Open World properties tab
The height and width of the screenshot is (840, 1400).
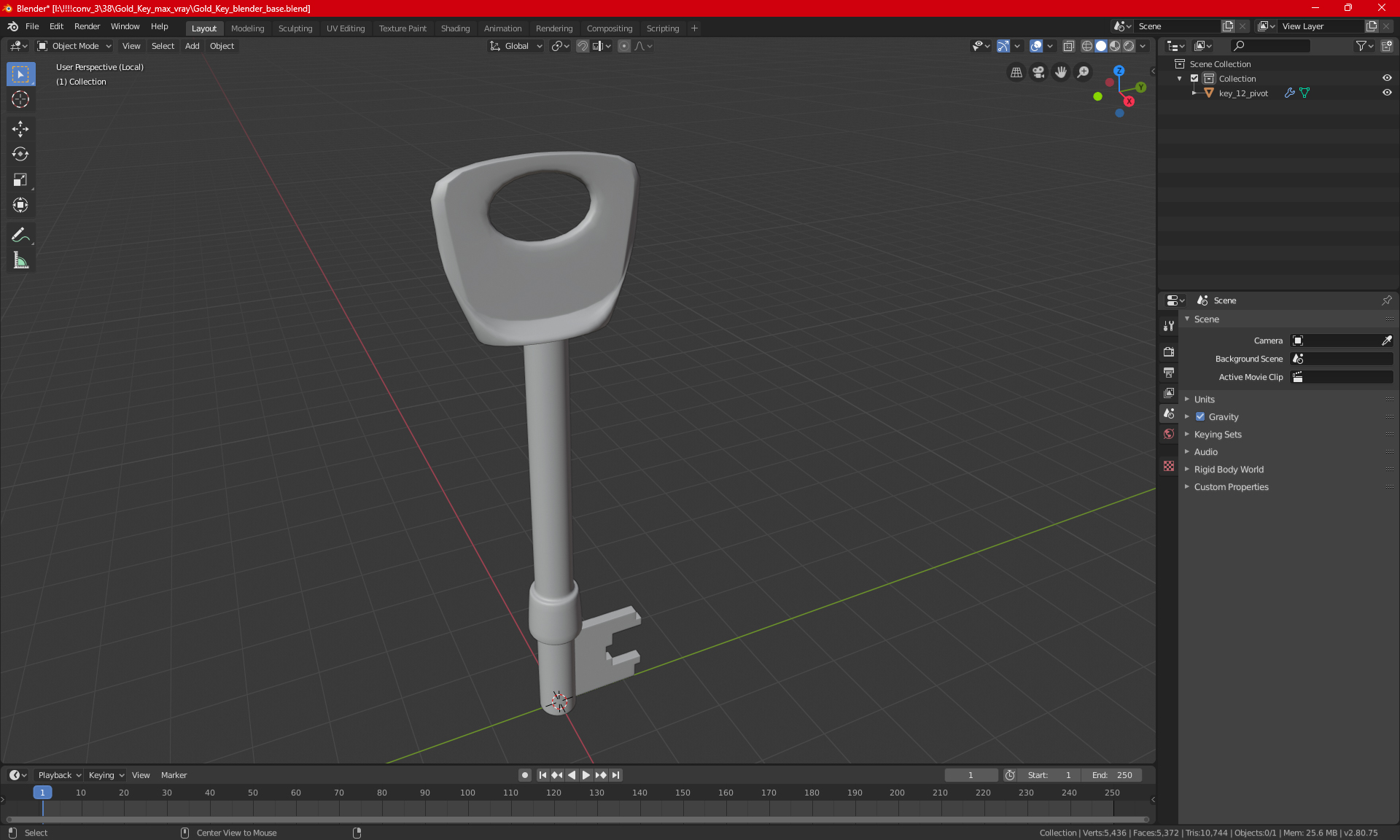[1169, 434]
